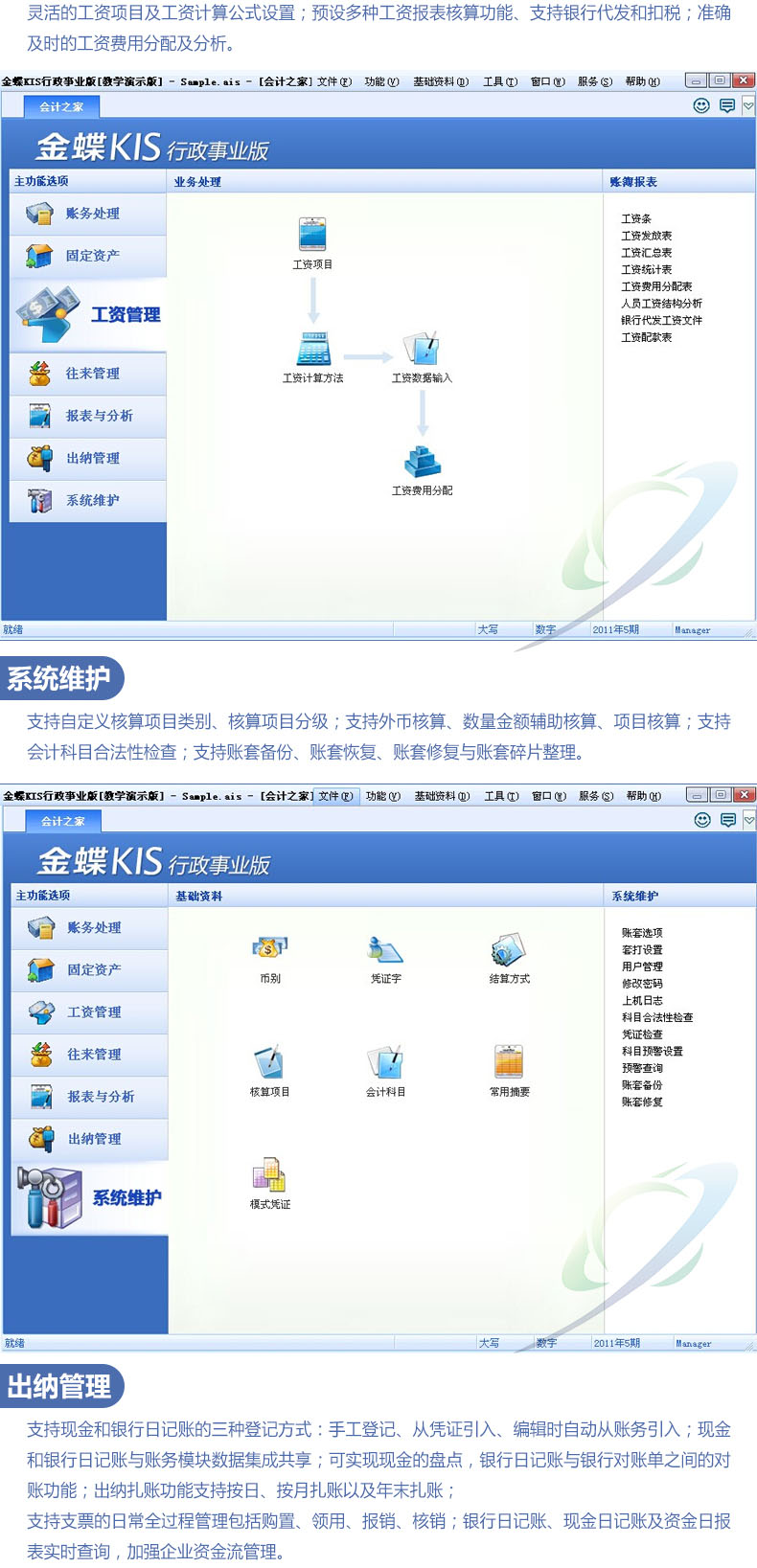757x1568 pixels.
Task: Select 报表与分析 in the 工资管理 window sidebar
Action: (88, 416)
